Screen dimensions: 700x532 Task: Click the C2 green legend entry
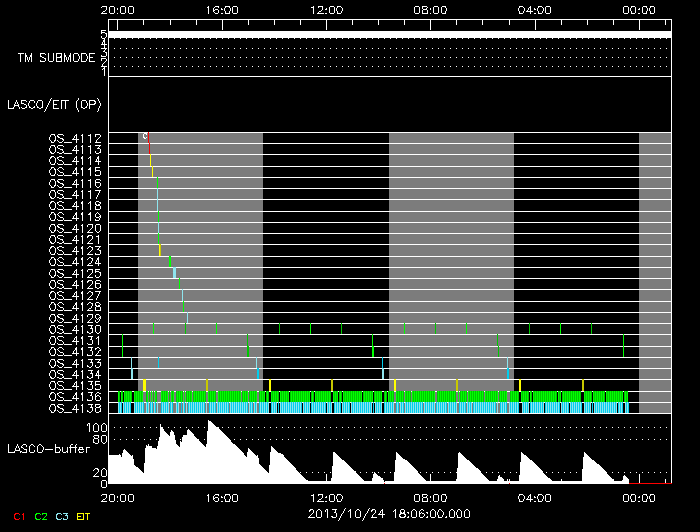[40, 516]
